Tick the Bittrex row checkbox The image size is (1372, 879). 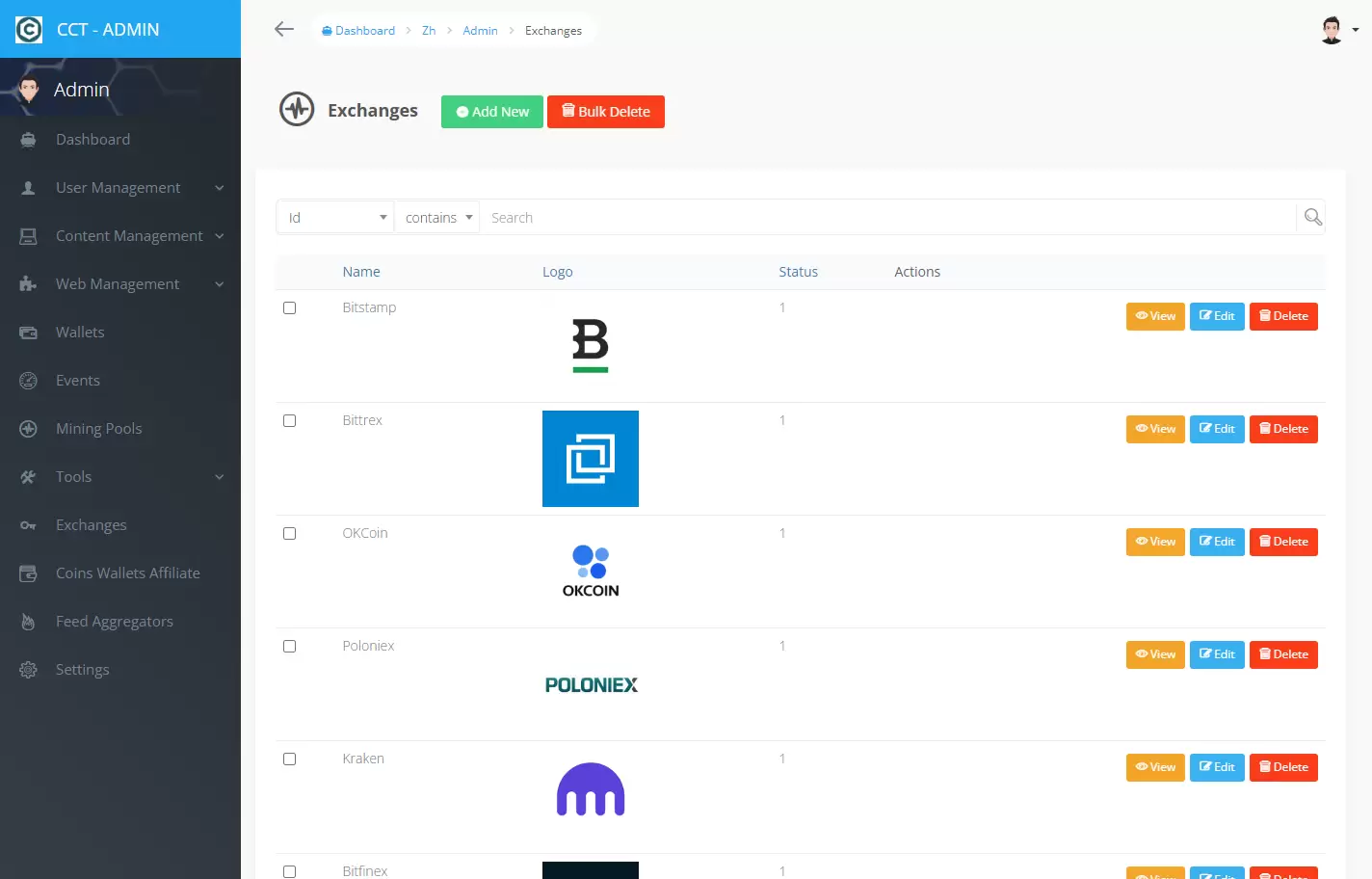point(289,420)
